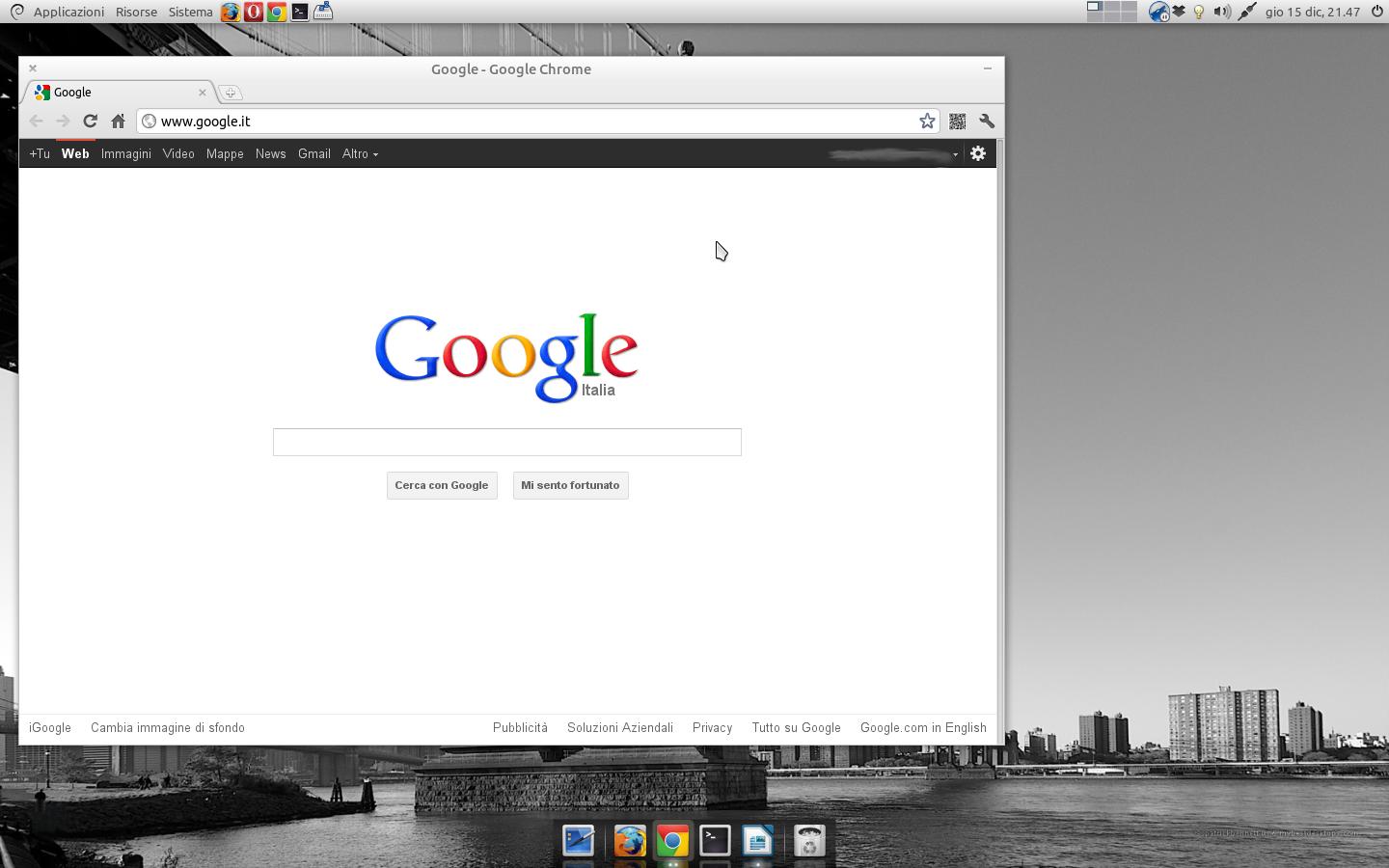Open LibreOffice Writer from the dock
Viewport: 1389px width, 868px height.
click(757, 841)
